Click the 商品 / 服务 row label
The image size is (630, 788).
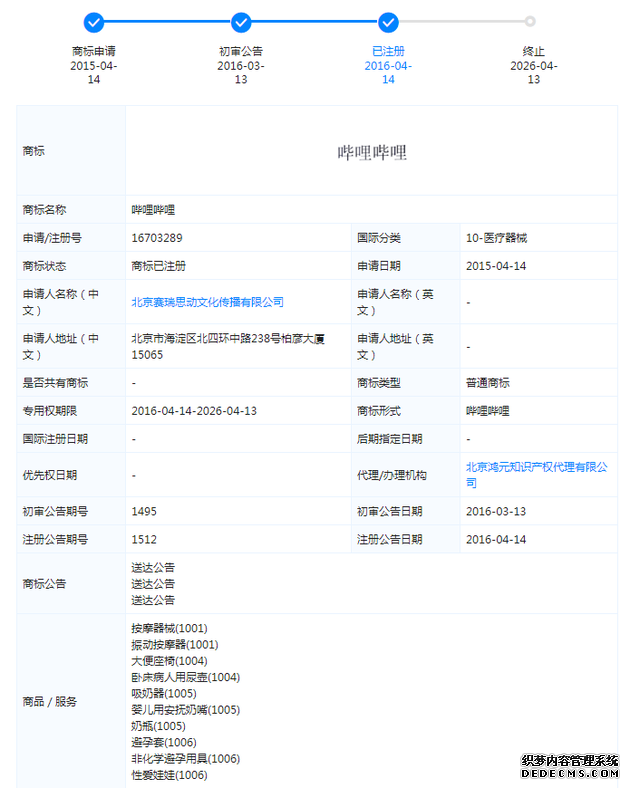coord(49,702)
